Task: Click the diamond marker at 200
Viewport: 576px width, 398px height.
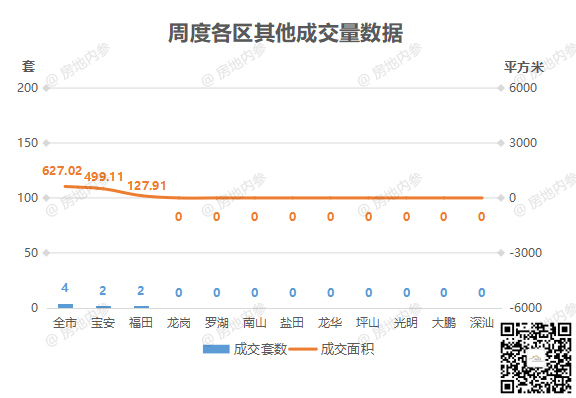Action: 46,88
